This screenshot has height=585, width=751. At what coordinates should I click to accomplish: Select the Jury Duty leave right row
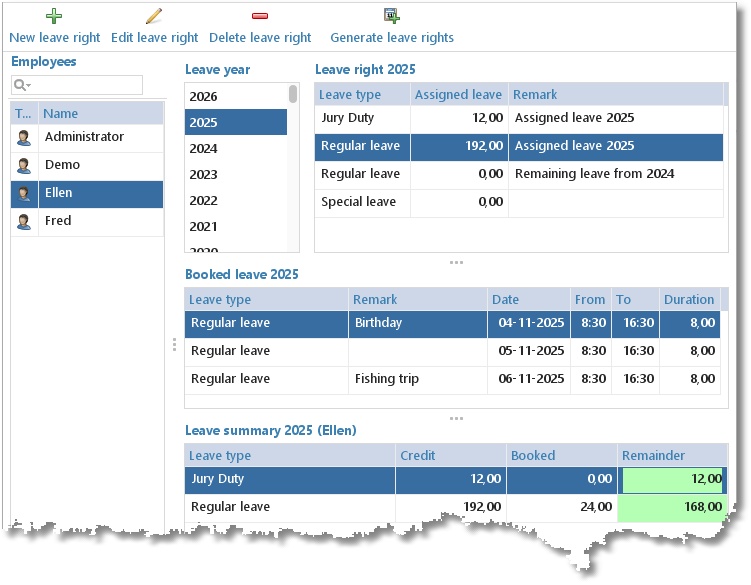click(x=519, y=118)
